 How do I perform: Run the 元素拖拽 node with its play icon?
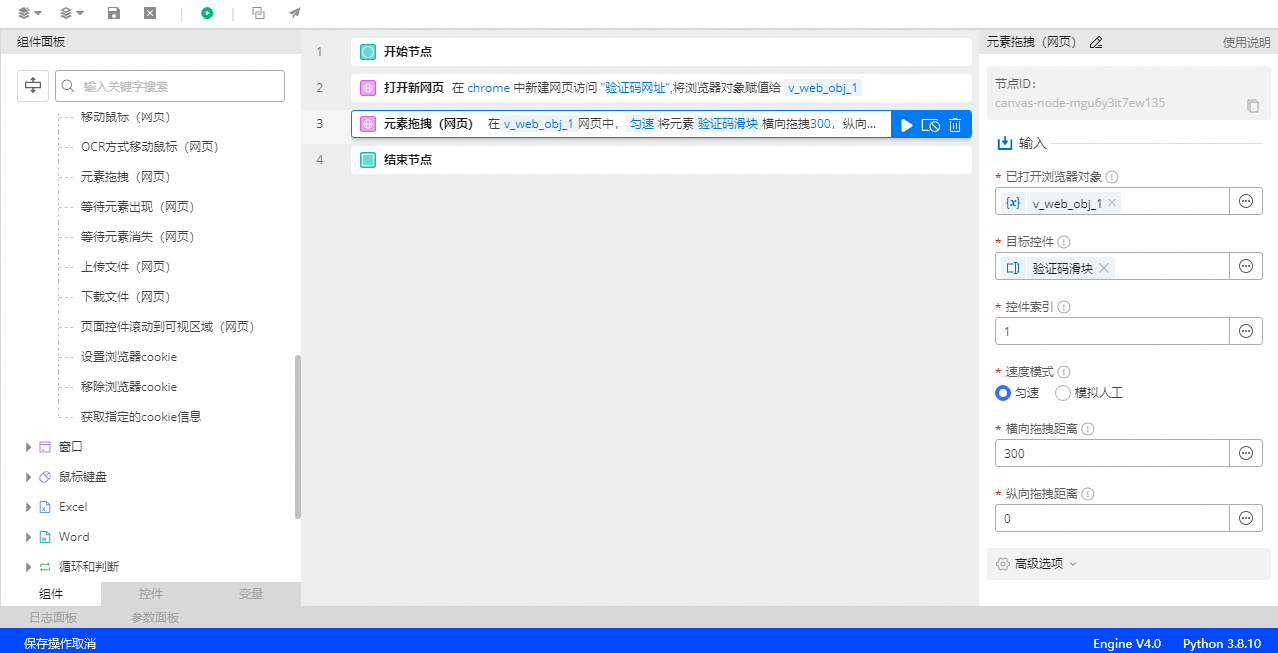(x=906, y=125)
